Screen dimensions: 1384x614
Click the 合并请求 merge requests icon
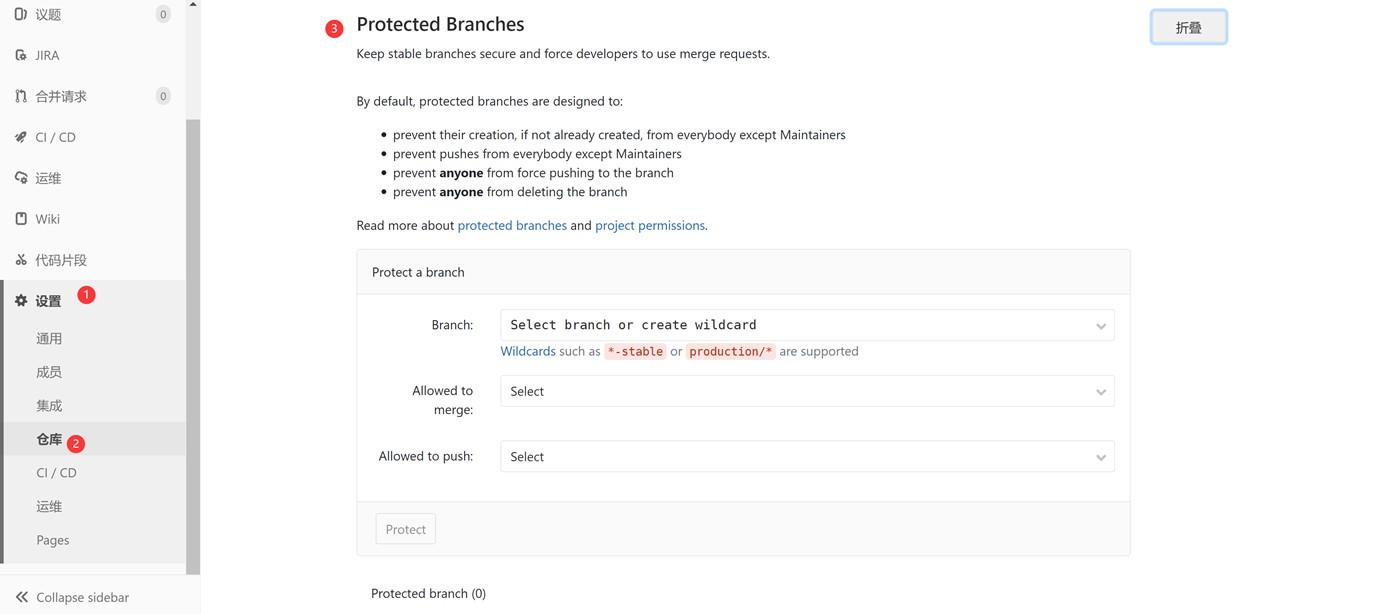tap(21, 96)
